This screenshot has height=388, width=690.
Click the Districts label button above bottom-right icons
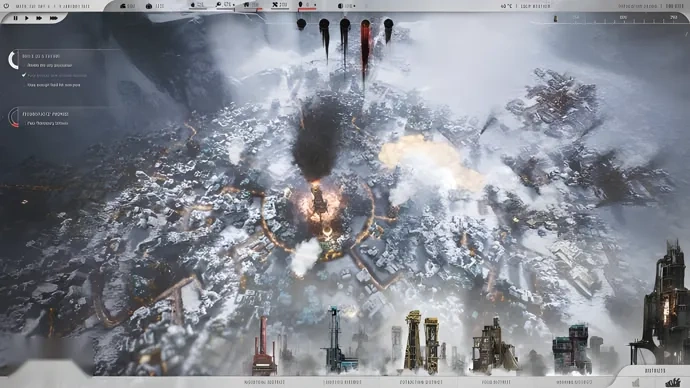pos(655,371)
